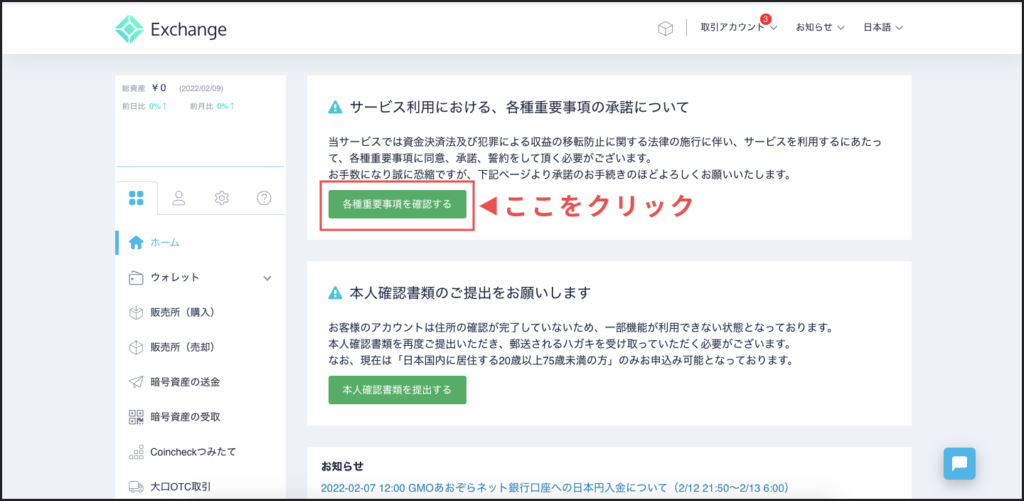Open the お知らせ dropdown menu
The width and height of the screenshot is (1024, 501).
820,28
